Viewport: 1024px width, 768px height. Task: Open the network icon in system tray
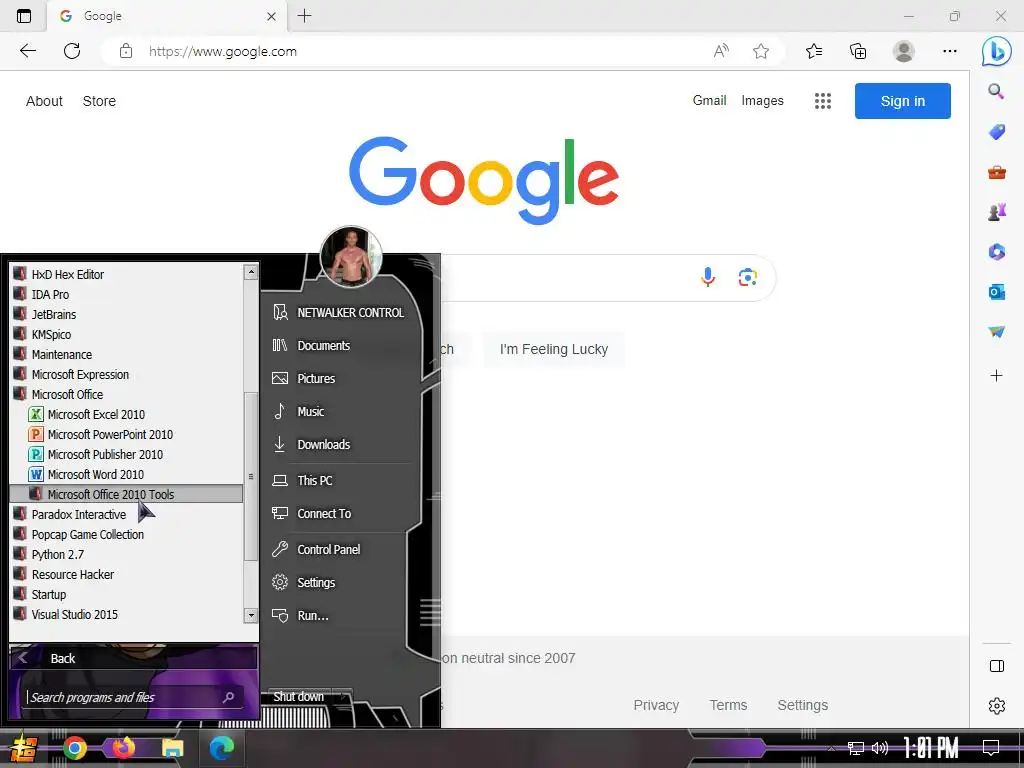pos(856,748)
